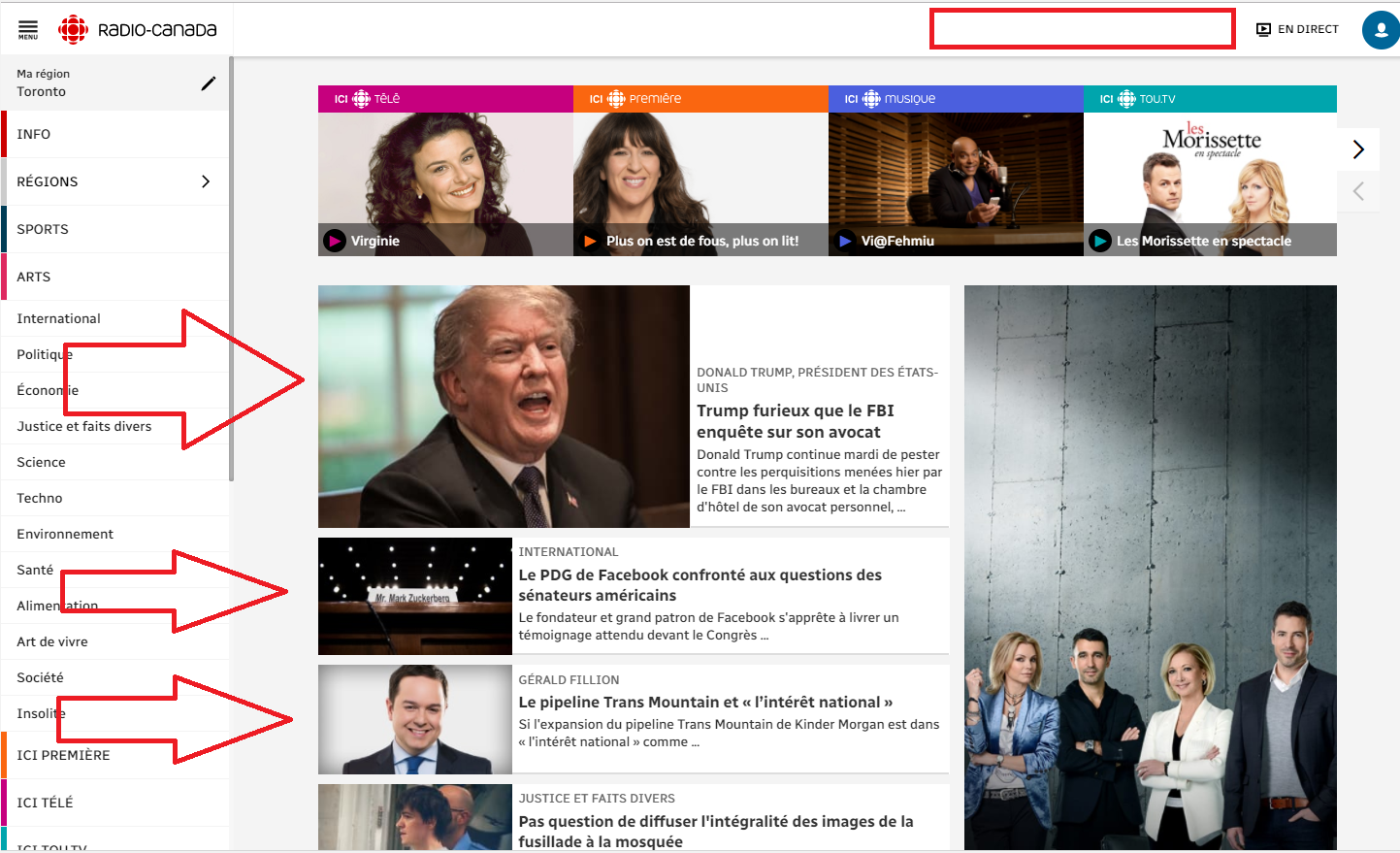This screenshot has width=1400, height=853.
Task: Click the summary 'Si l'expansion du pipeline'
Action: [x=729, y=733]
